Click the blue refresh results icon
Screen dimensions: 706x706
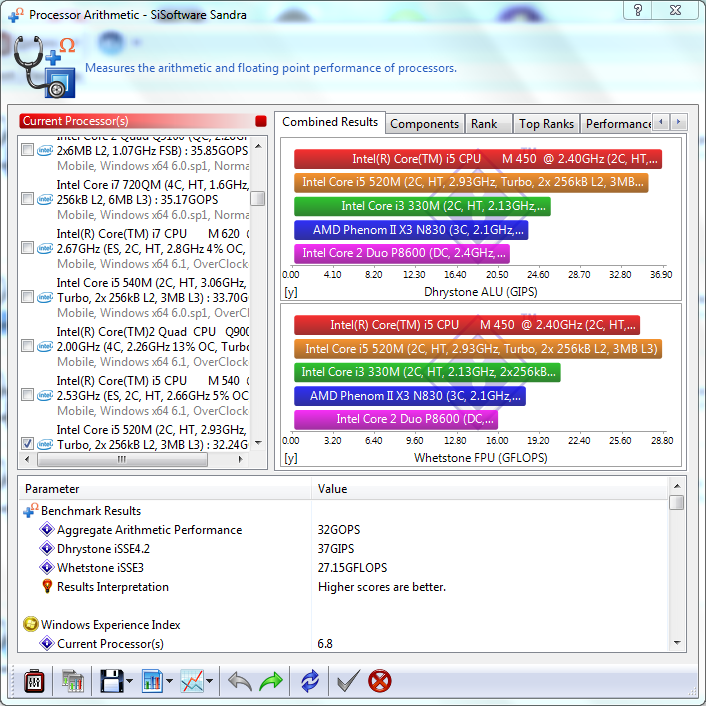click(310, 681)
